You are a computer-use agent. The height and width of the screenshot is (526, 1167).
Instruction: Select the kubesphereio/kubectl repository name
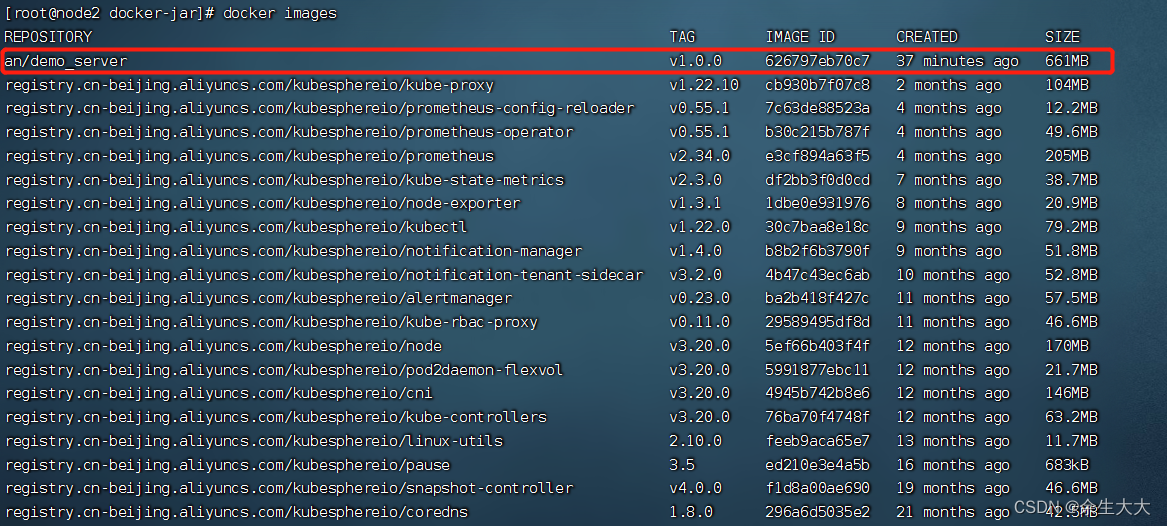pos(236,227)
